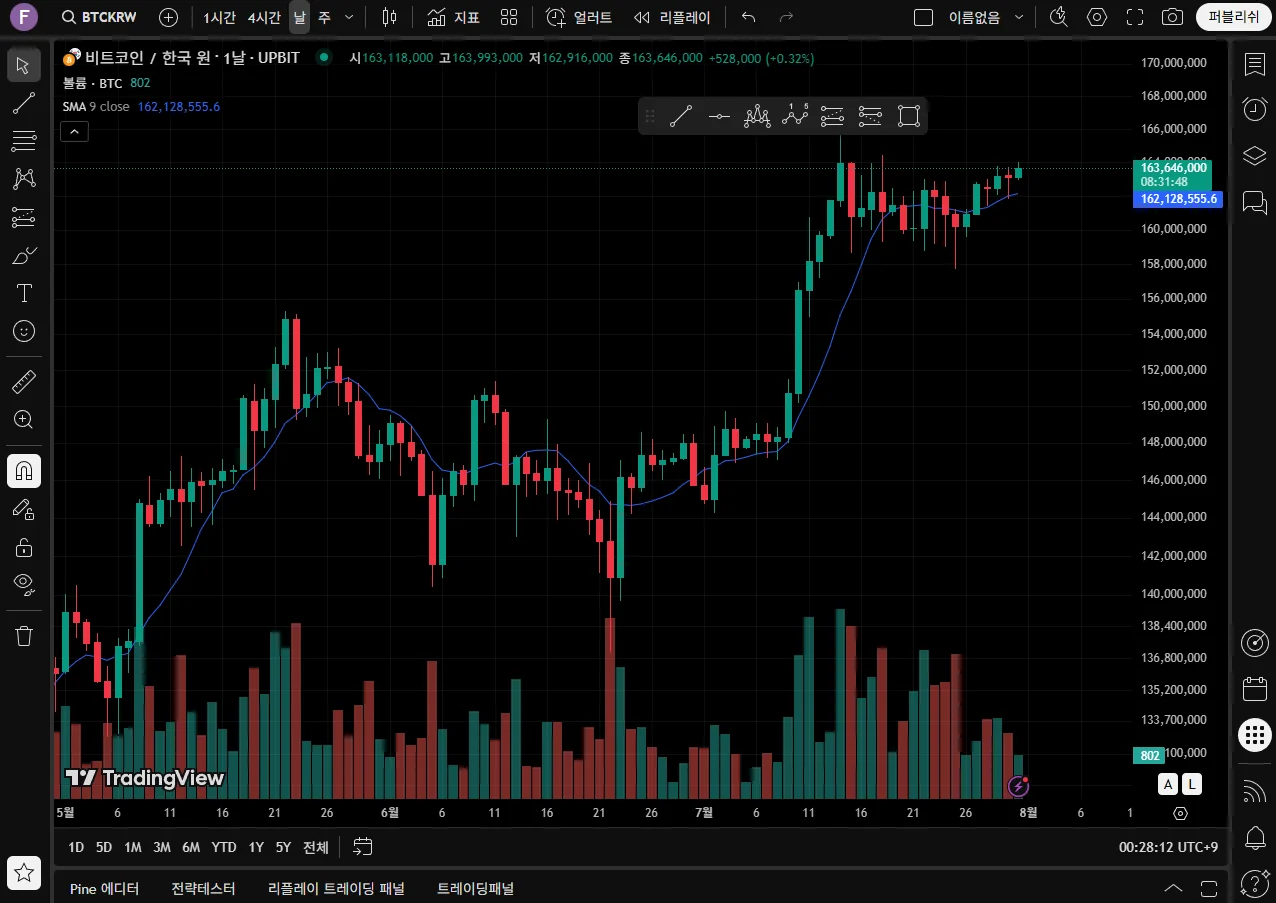The height and width of the screenshot is (903, 1276).
Task: Select the trend line drawing tool
Action: [x=24, y=103]
